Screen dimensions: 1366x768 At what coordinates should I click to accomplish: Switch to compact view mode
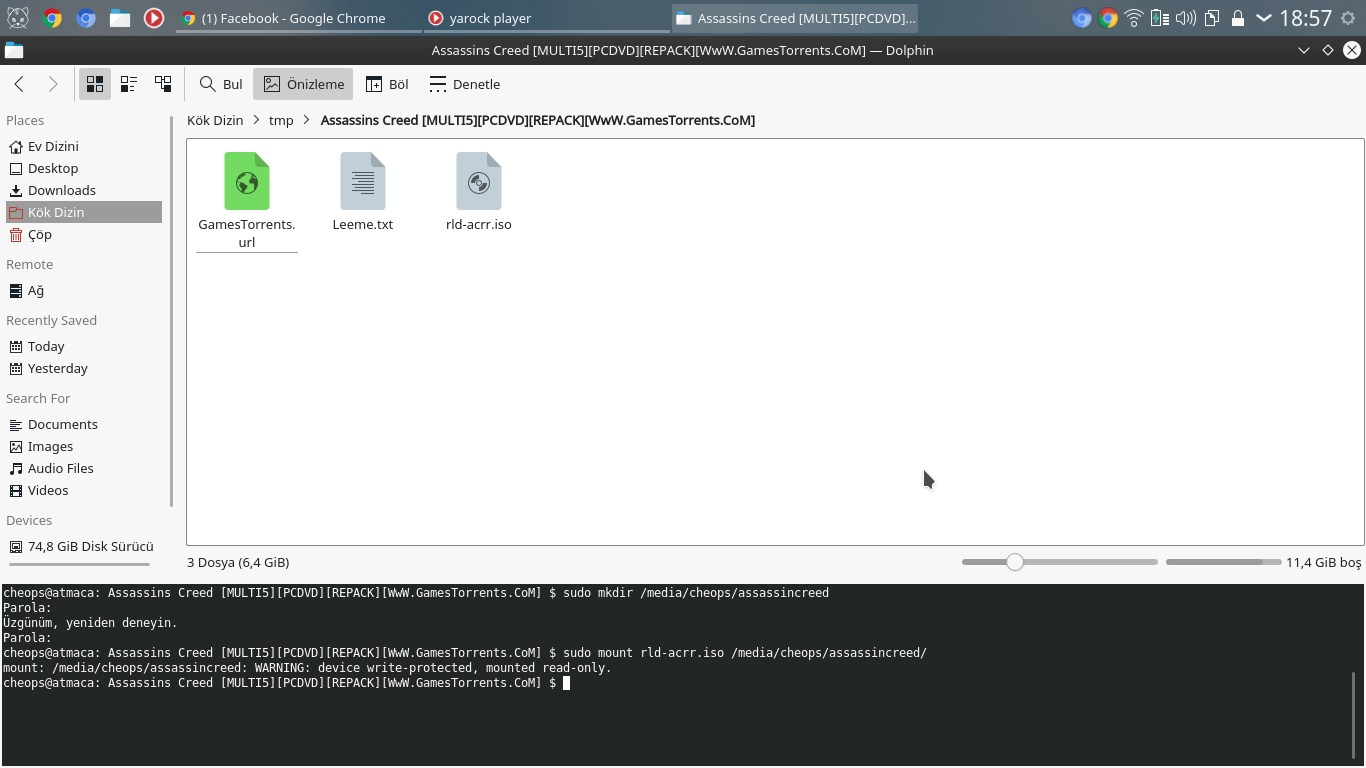point(129,84)
